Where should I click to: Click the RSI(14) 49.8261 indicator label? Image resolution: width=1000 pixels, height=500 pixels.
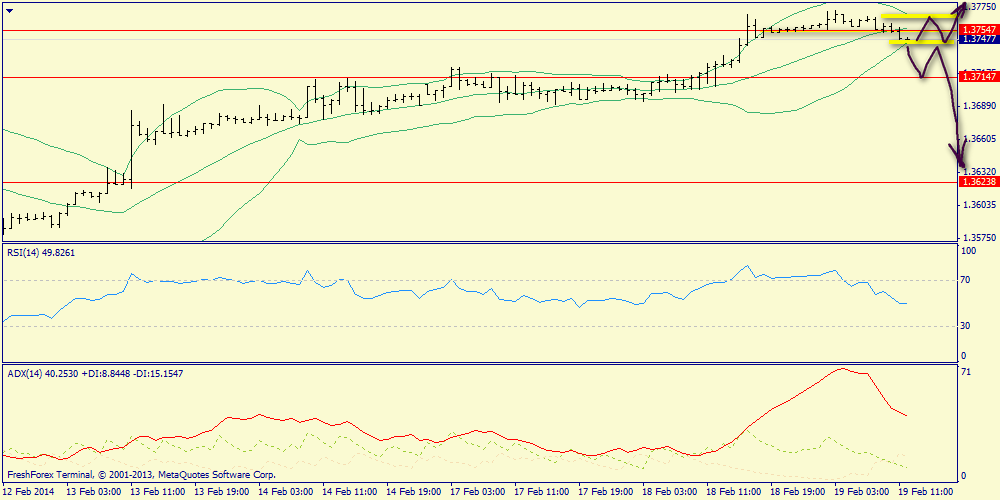click(41, 253)
